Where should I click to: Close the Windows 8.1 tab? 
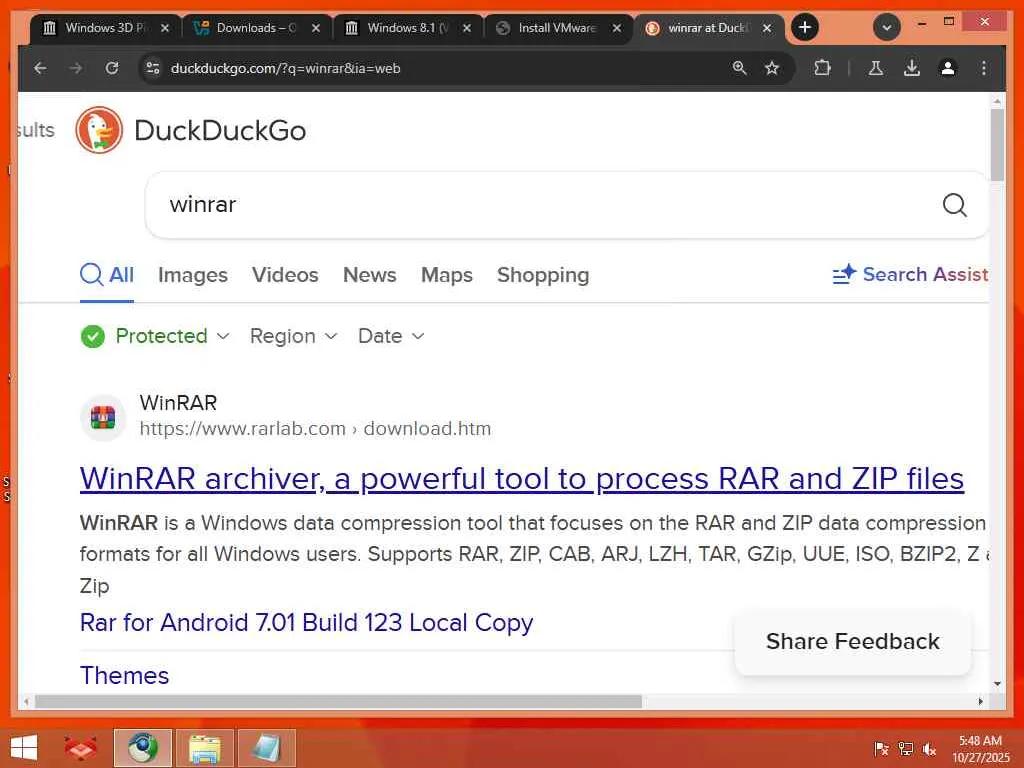466,28
